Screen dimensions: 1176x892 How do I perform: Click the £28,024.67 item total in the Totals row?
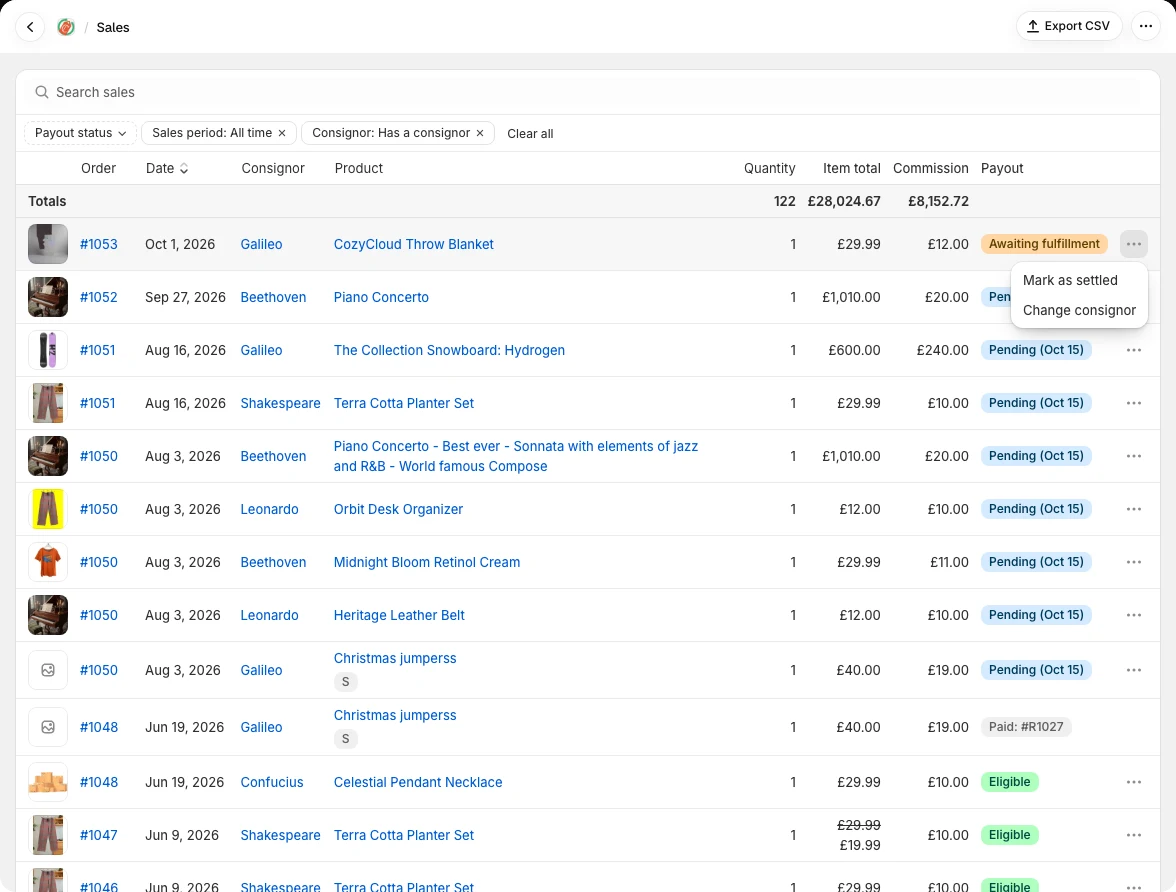click(x=844, y=201)
